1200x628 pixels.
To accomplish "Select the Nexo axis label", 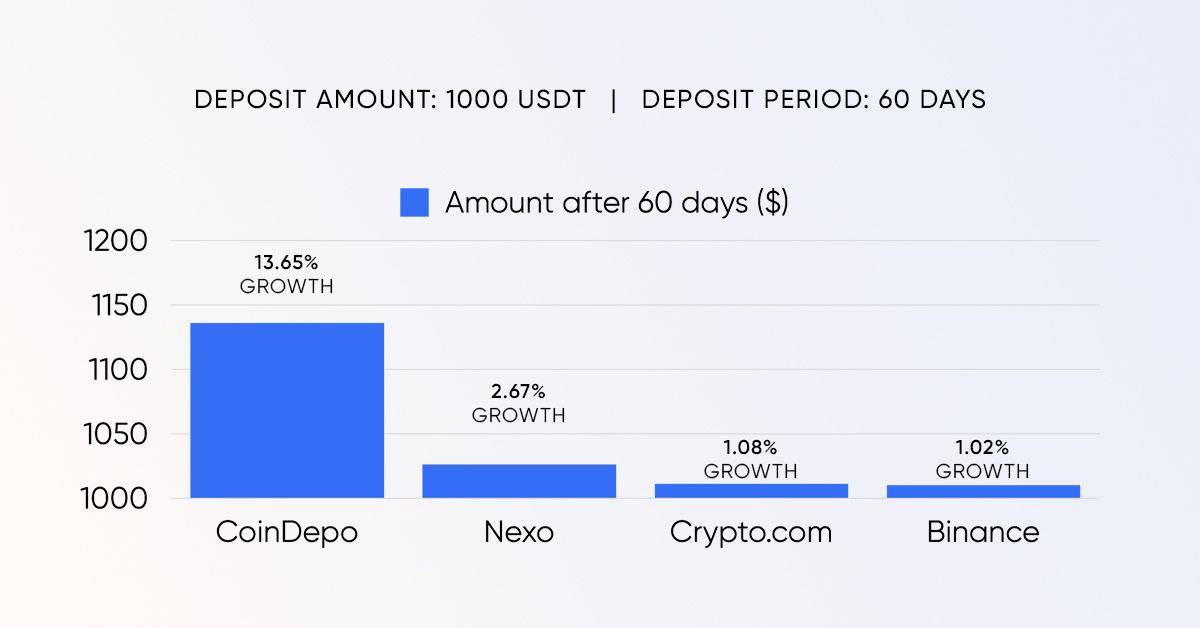I will coord(519,532).
